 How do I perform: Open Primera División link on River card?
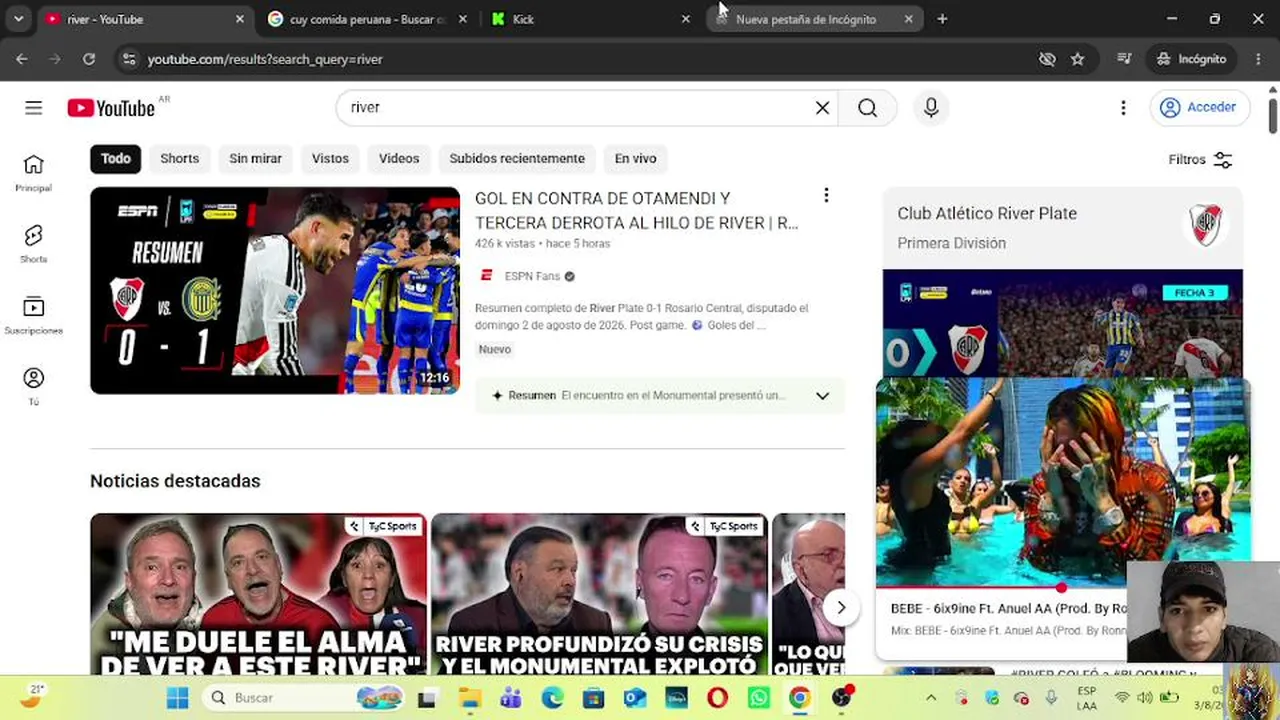point(951,243)
